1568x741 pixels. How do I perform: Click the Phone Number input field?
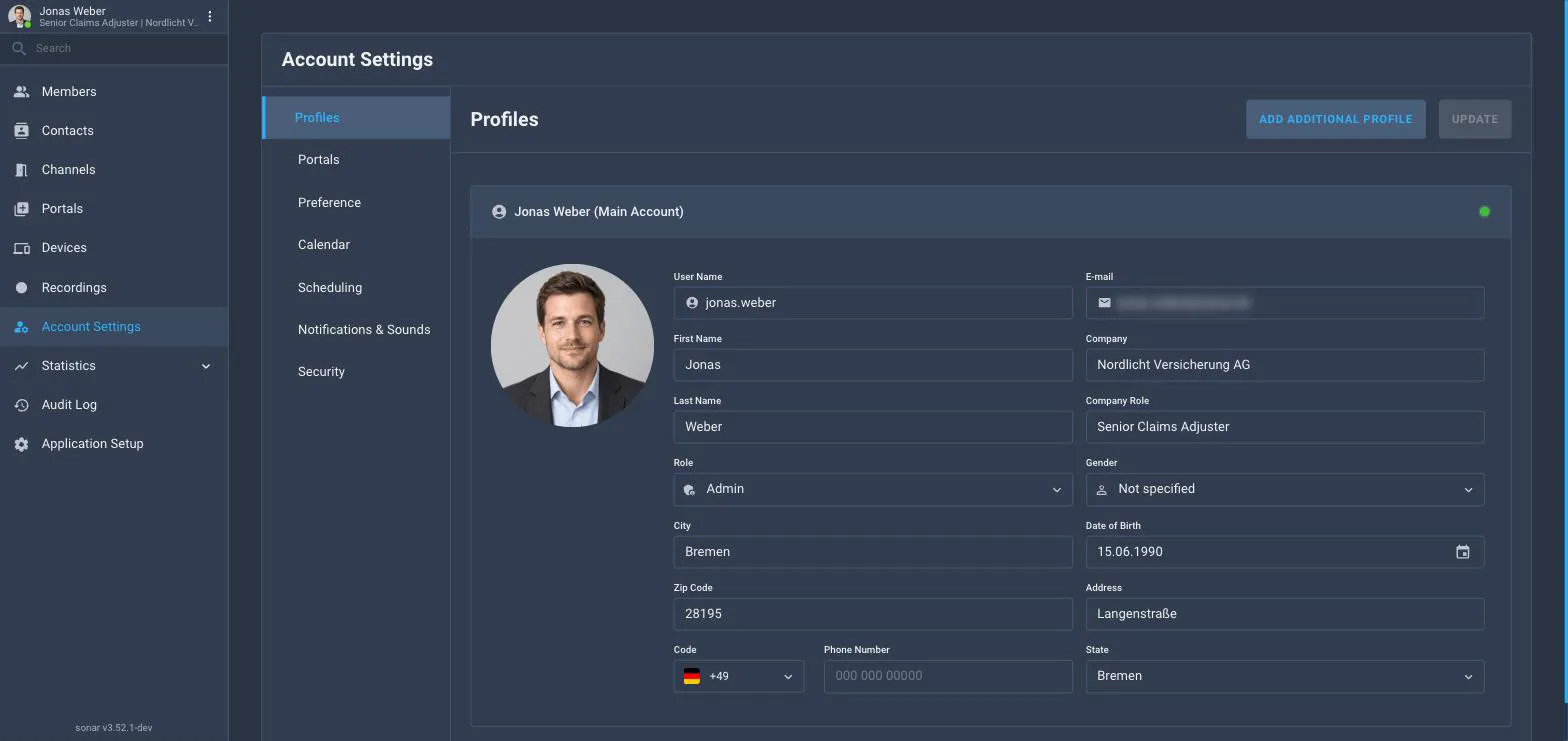point(948,676)
